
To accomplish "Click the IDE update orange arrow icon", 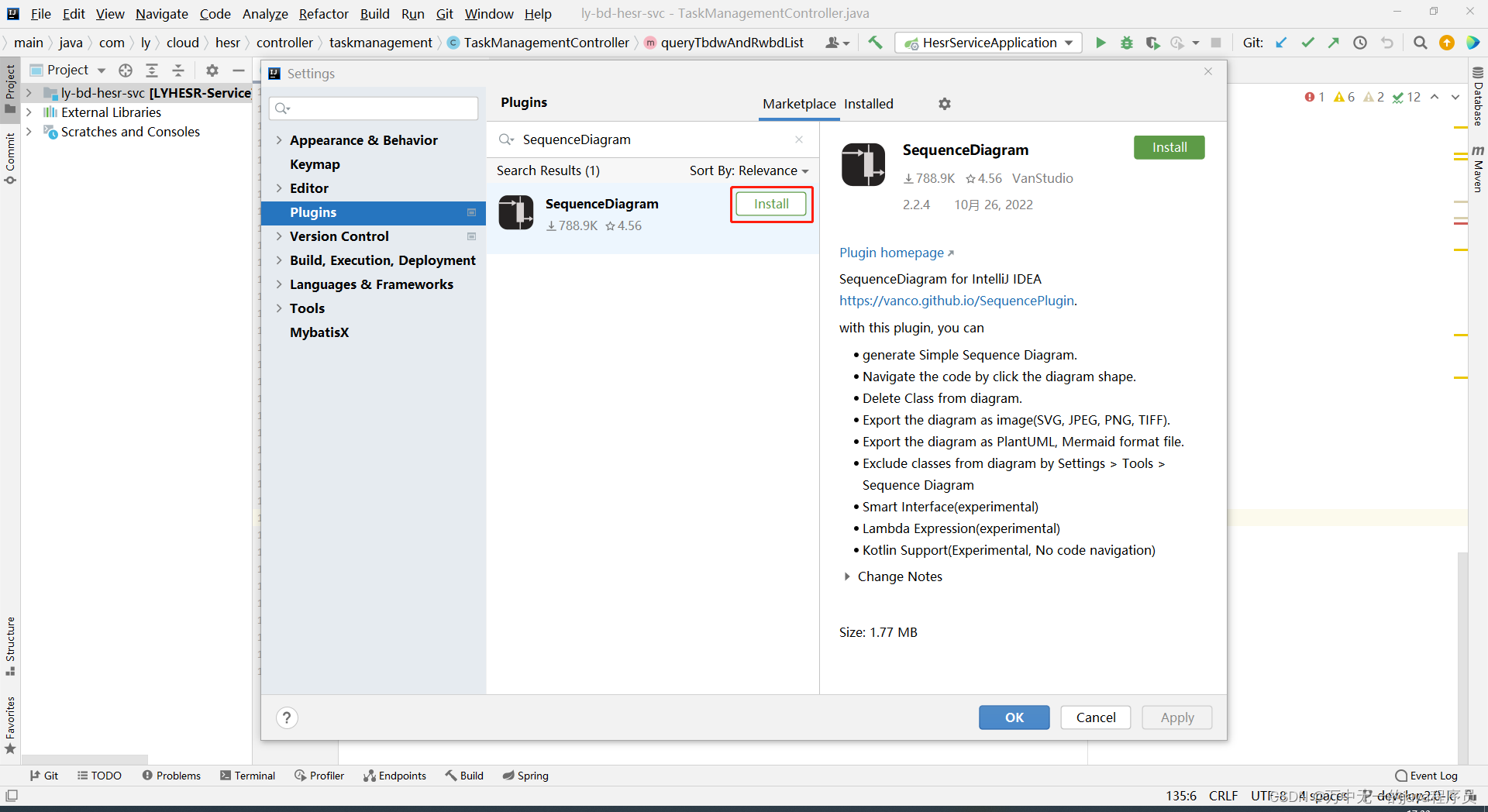I will coord(1447,43).
